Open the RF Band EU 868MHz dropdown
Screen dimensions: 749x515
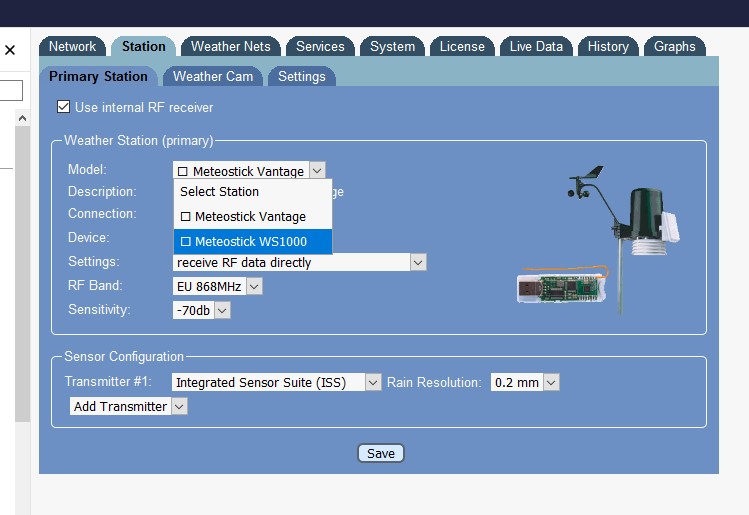coord(217,286)
